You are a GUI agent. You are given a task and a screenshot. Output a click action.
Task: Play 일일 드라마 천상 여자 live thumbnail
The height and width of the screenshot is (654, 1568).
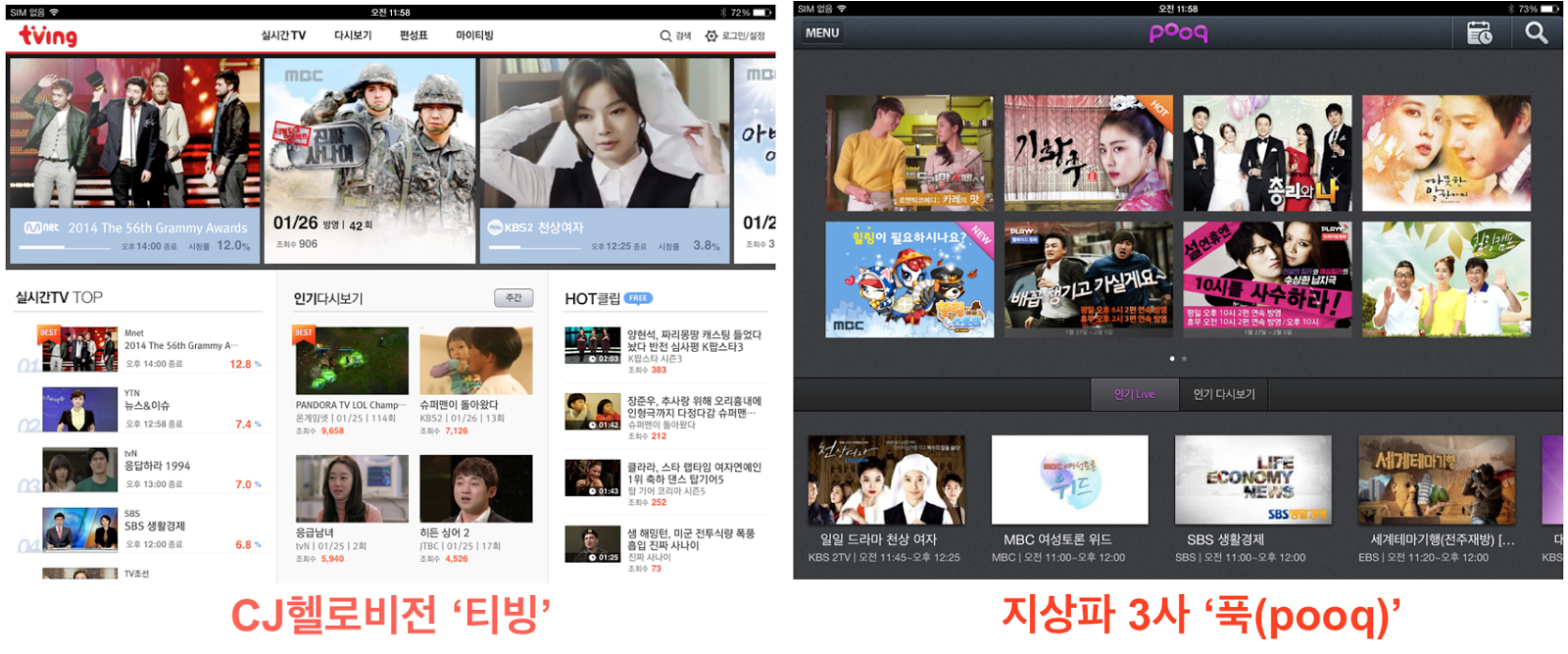[886, 480]
